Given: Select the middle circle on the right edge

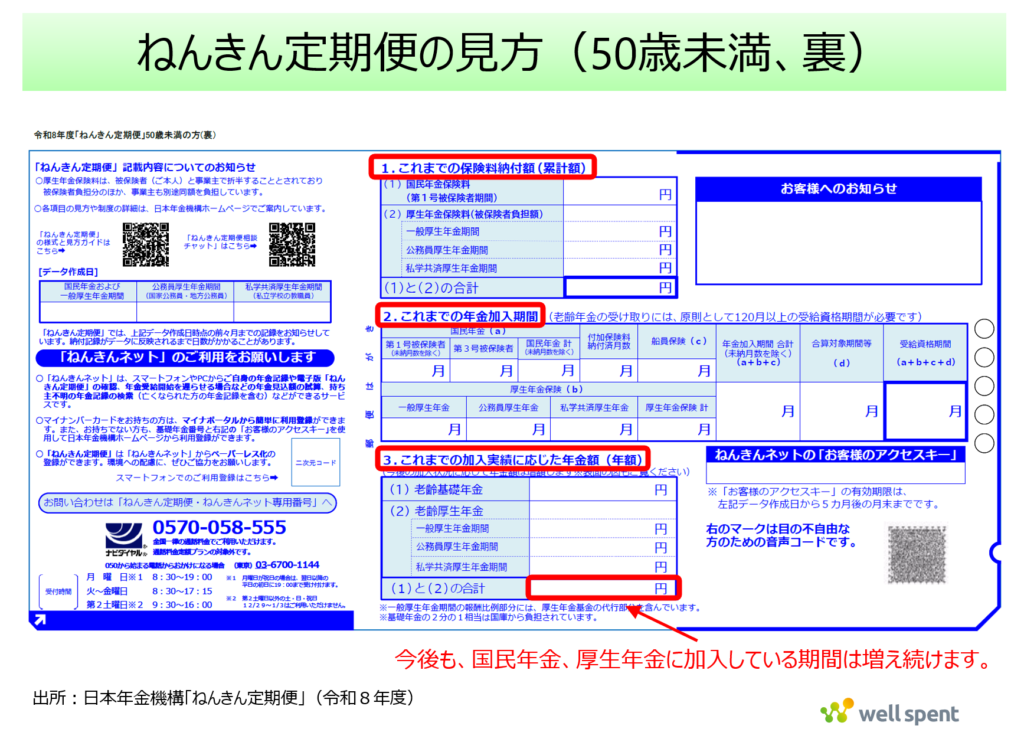Looking at the screenshot, I should (x=984, y=385).
